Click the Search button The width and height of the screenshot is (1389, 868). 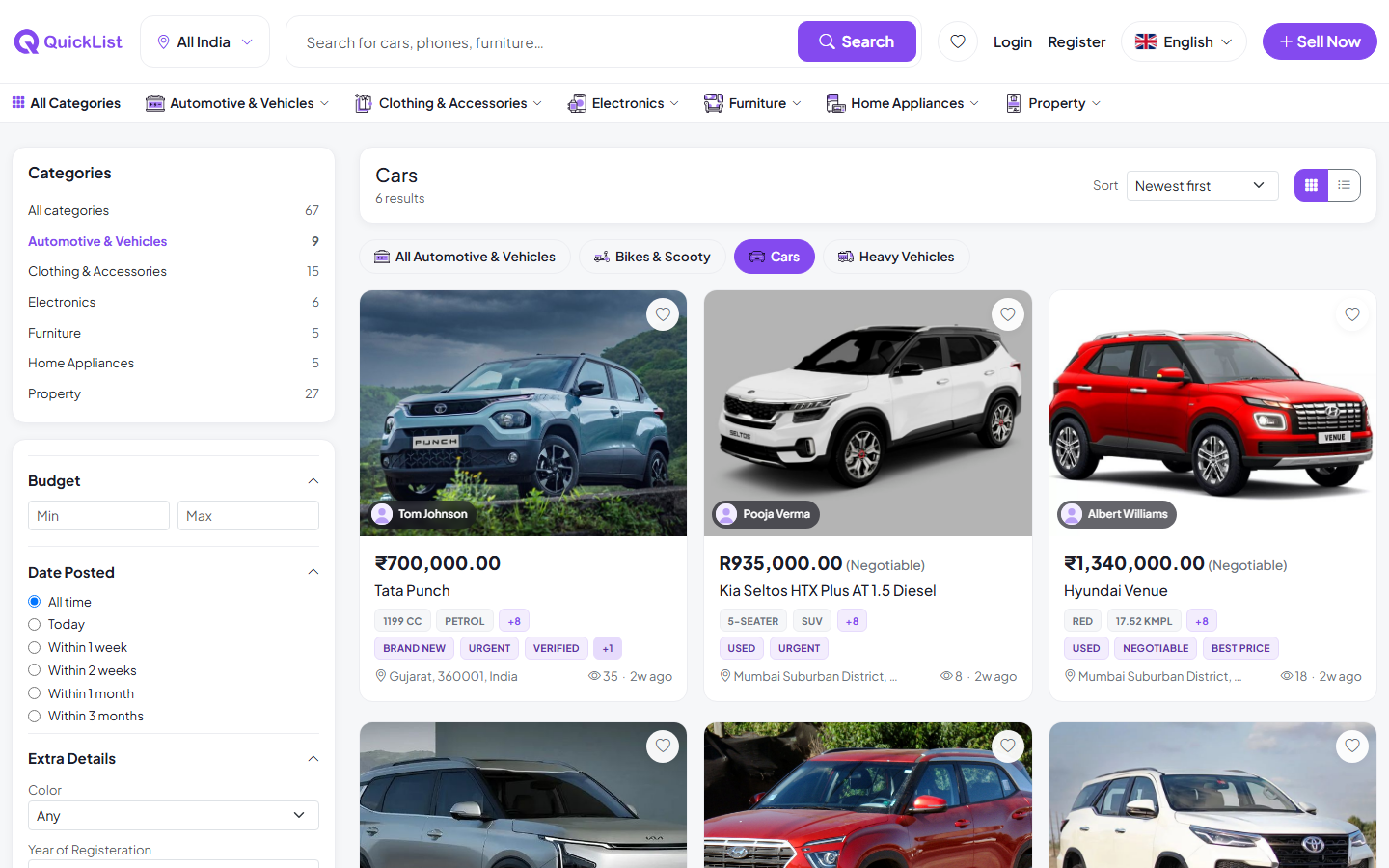tap(857, 41)
